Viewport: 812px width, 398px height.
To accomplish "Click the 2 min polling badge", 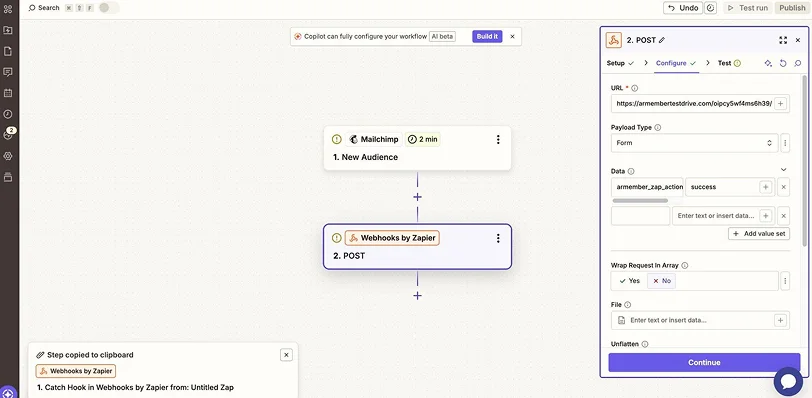I will coord(422,139).
